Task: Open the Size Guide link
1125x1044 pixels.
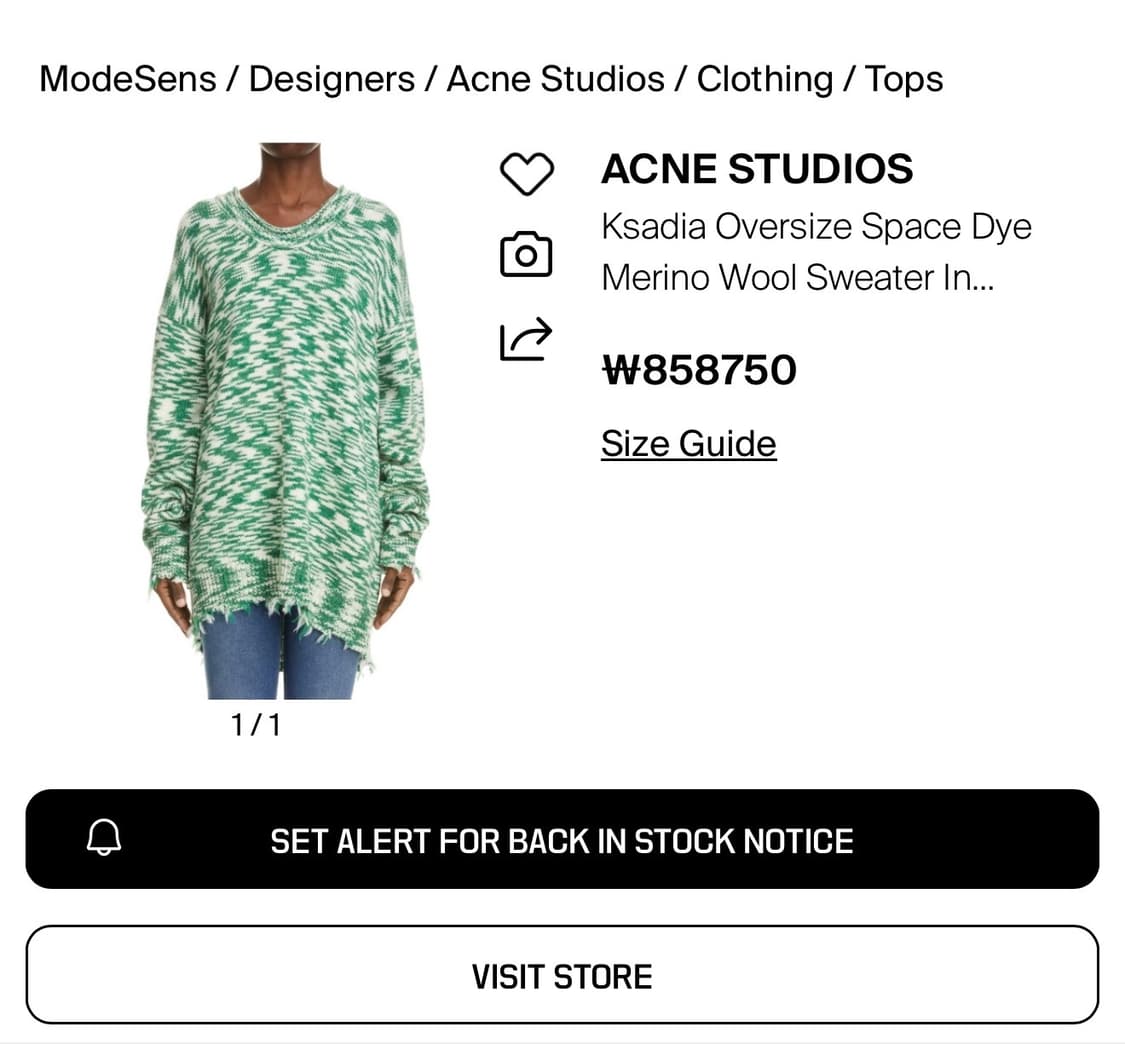Action: click(689, 443)
